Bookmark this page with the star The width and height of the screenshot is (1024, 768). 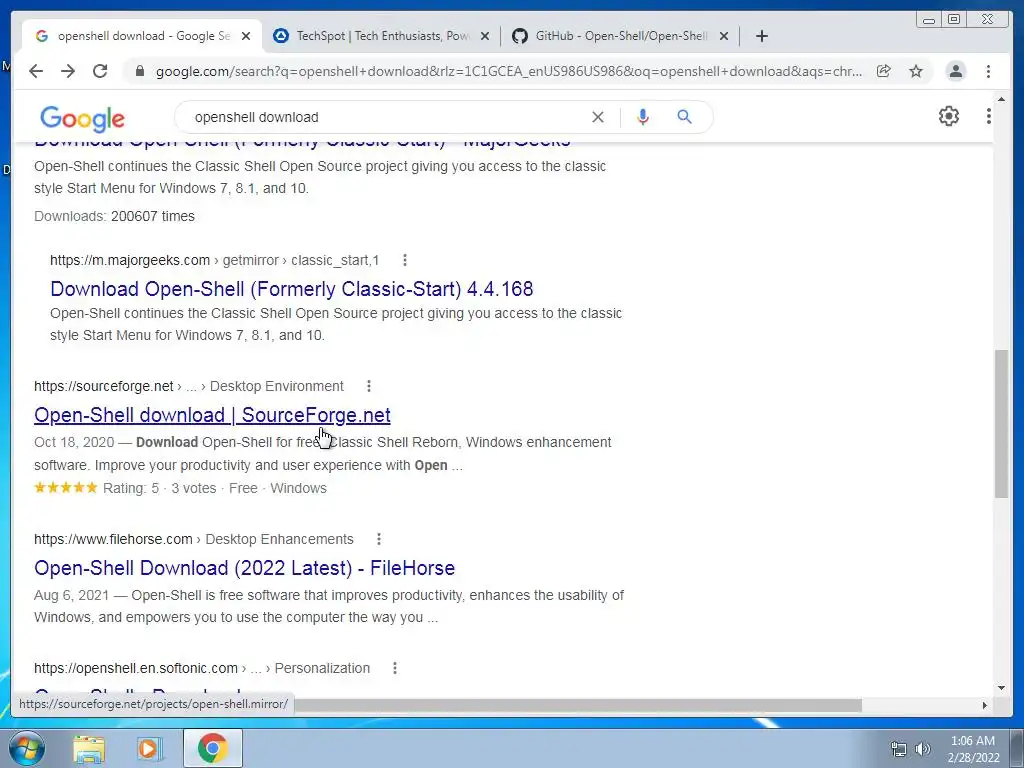coord(916,71)
